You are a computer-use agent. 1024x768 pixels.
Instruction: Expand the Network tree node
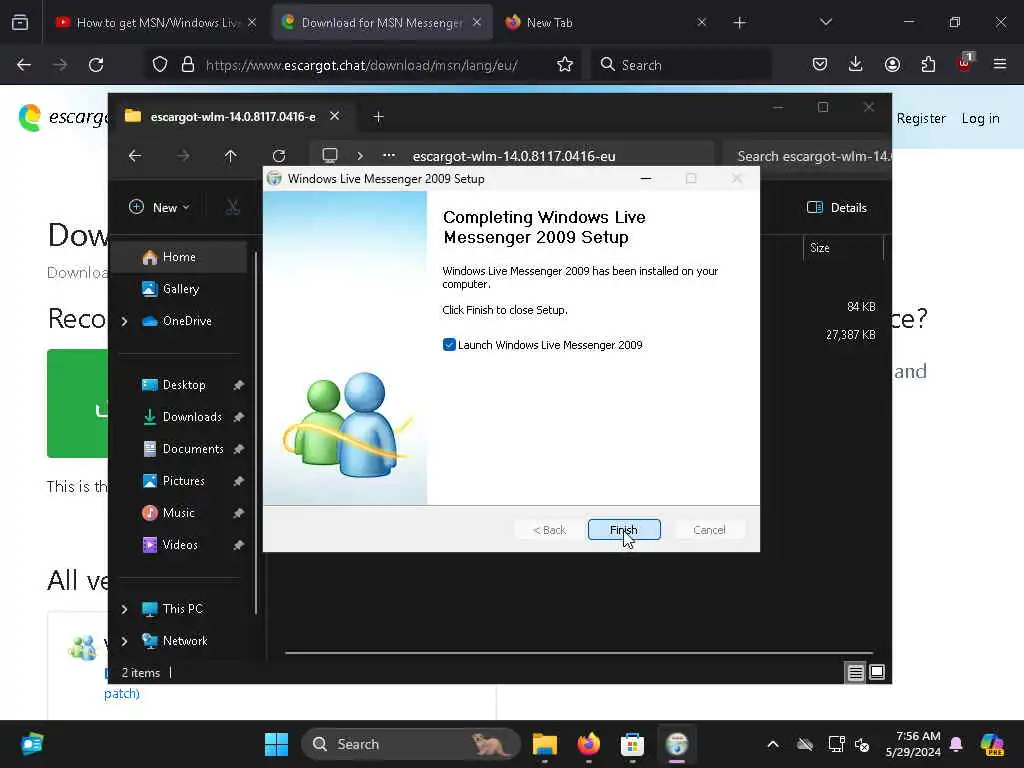[125, 641]
